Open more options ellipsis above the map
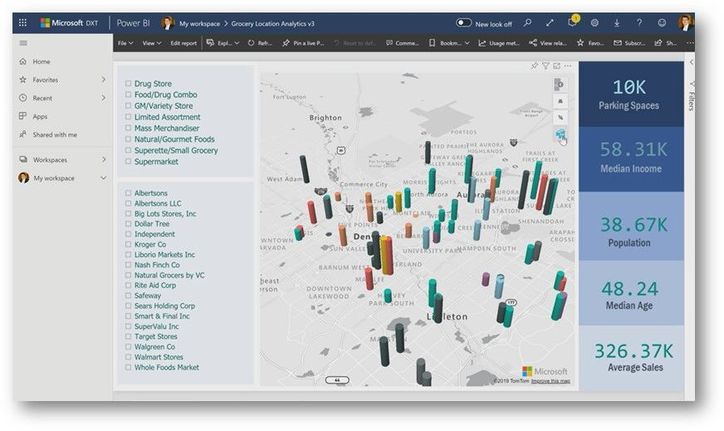724x431 pixels. 568,66
